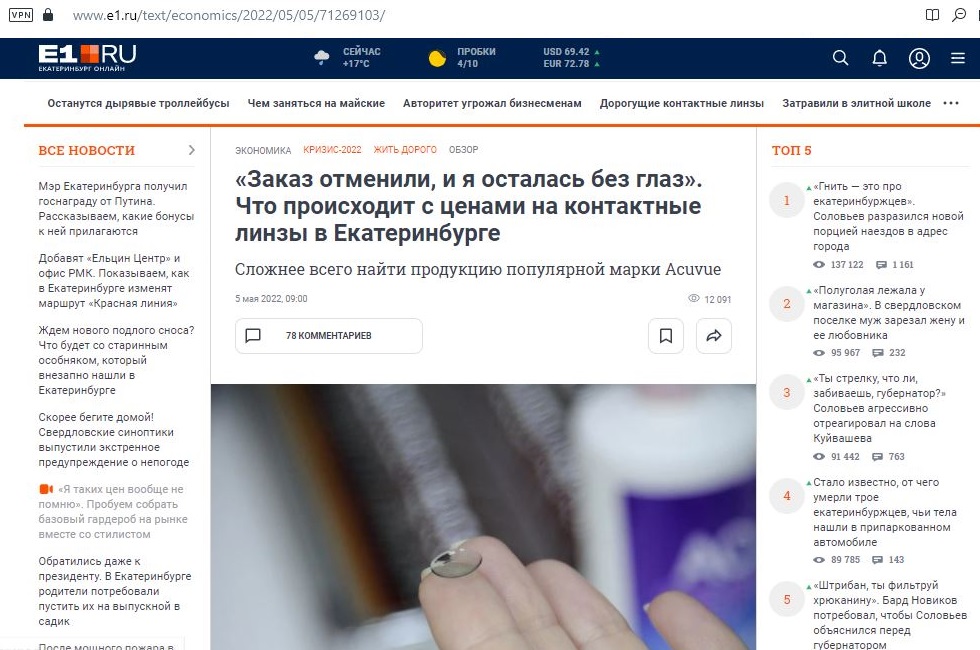Bookmark this article
Screen dimensions: 980x650
(665, 336)
